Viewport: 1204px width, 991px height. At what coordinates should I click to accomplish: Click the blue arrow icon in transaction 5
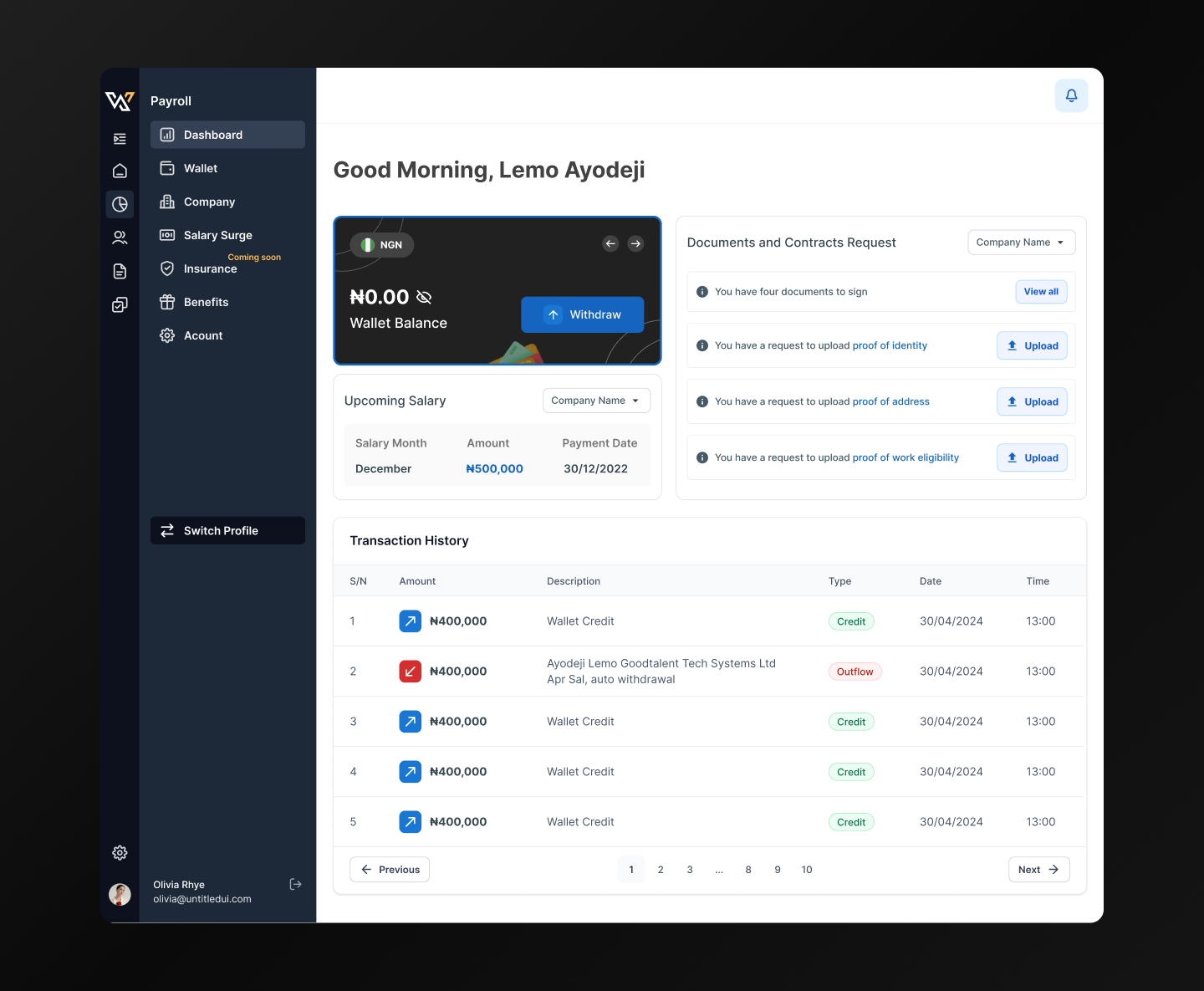(x=411, y=822)
